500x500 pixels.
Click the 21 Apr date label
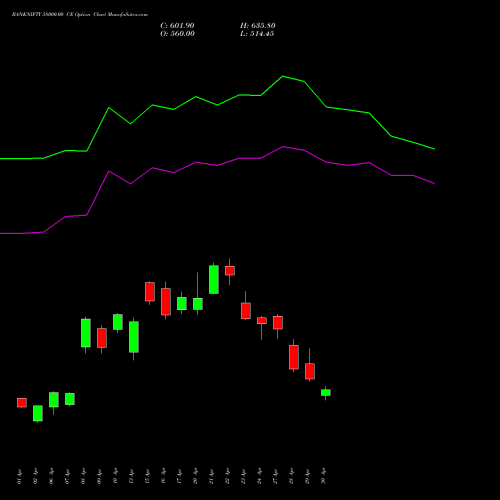pyautogui.click(x=211, y=476)
